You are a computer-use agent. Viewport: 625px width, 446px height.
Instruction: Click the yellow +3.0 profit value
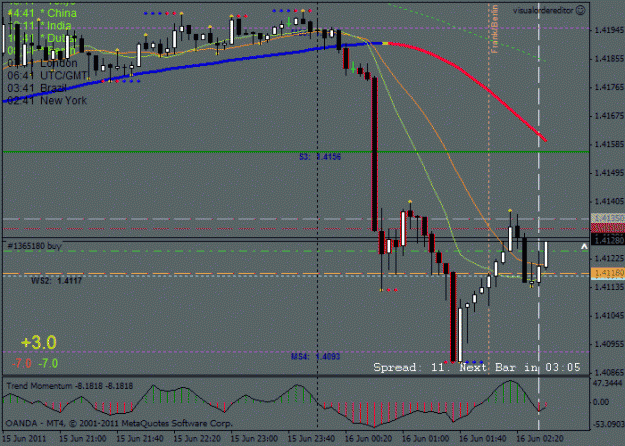(39, 342)
